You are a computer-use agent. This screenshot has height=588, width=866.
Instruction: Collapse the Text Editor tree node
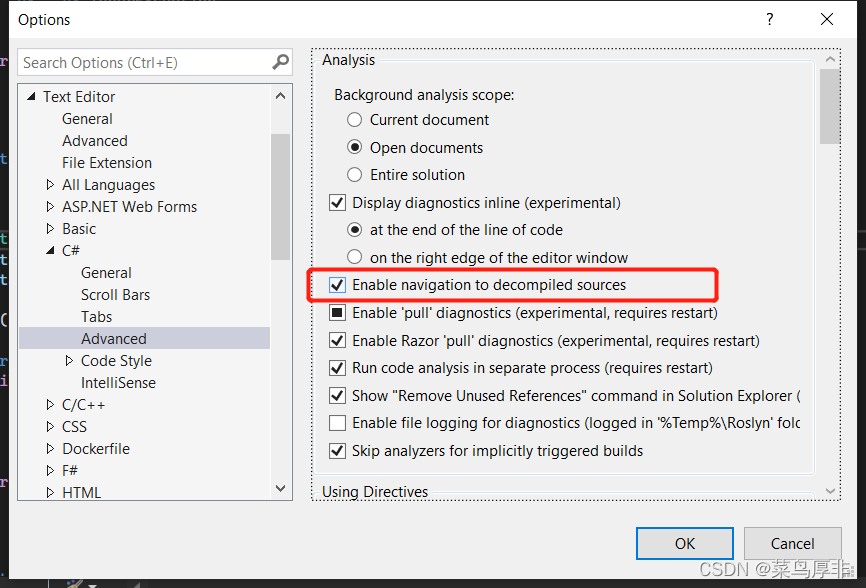pos(31,97)
